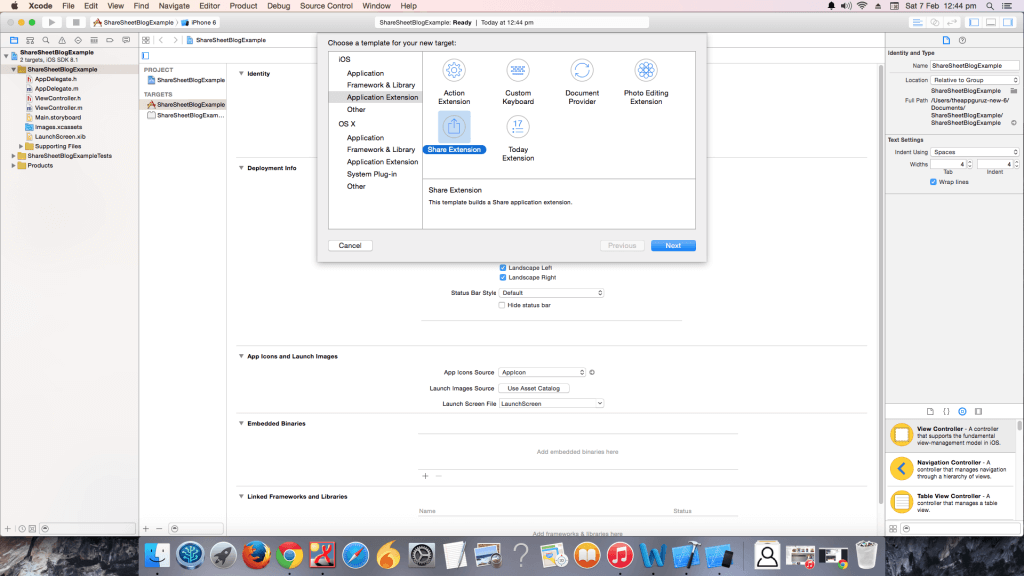Show the File inspector icon
Screen dimensions: 1024x576
coord(946,40)
